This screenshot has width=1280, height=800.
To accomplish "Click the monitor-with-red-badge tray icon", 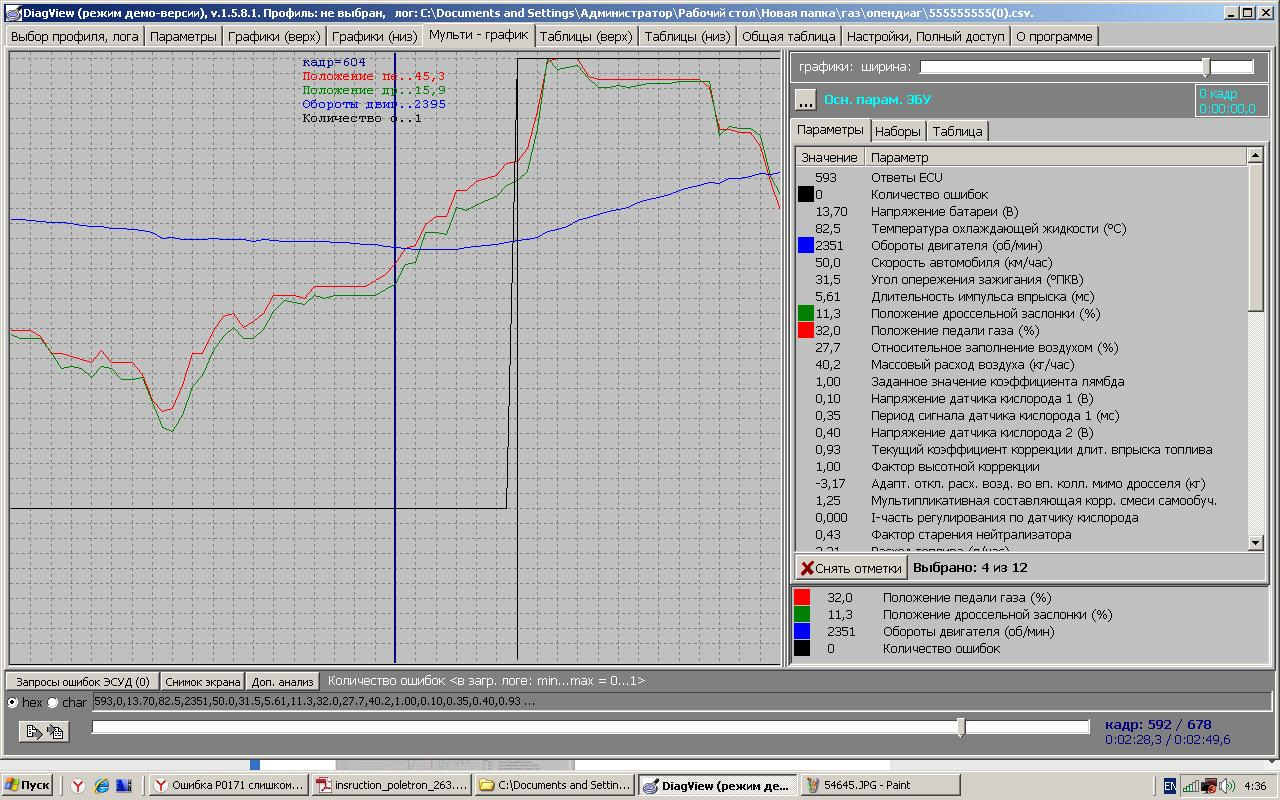I will [1209, 786].
